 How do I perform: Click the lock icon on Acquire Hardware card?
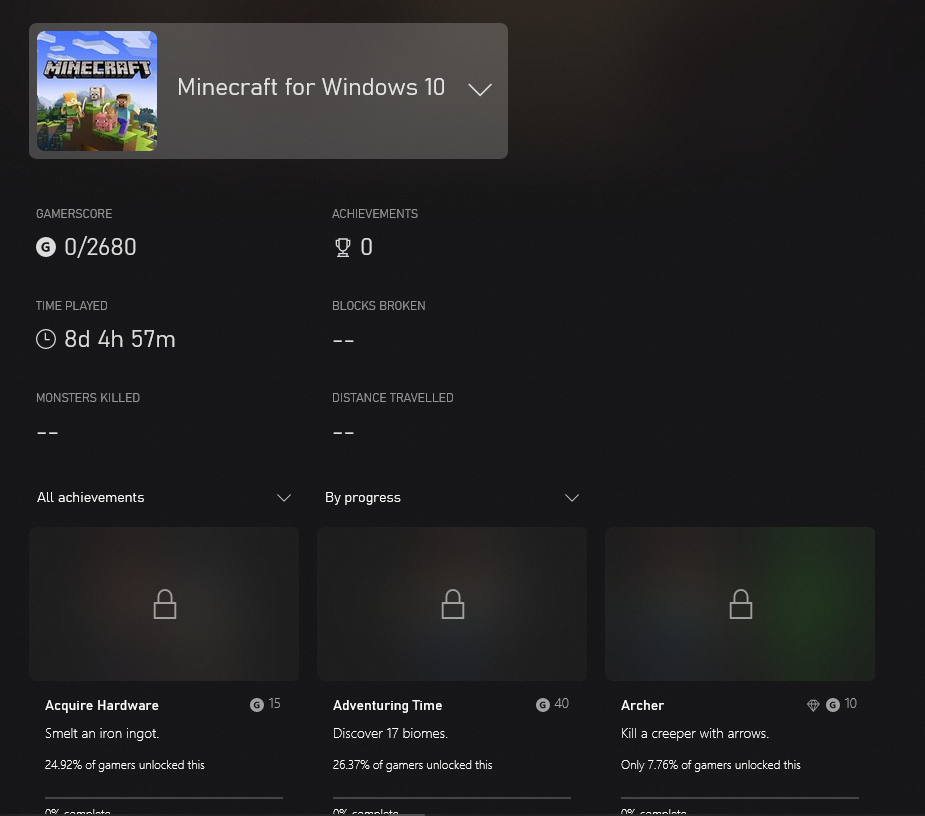tap(165, 604)
